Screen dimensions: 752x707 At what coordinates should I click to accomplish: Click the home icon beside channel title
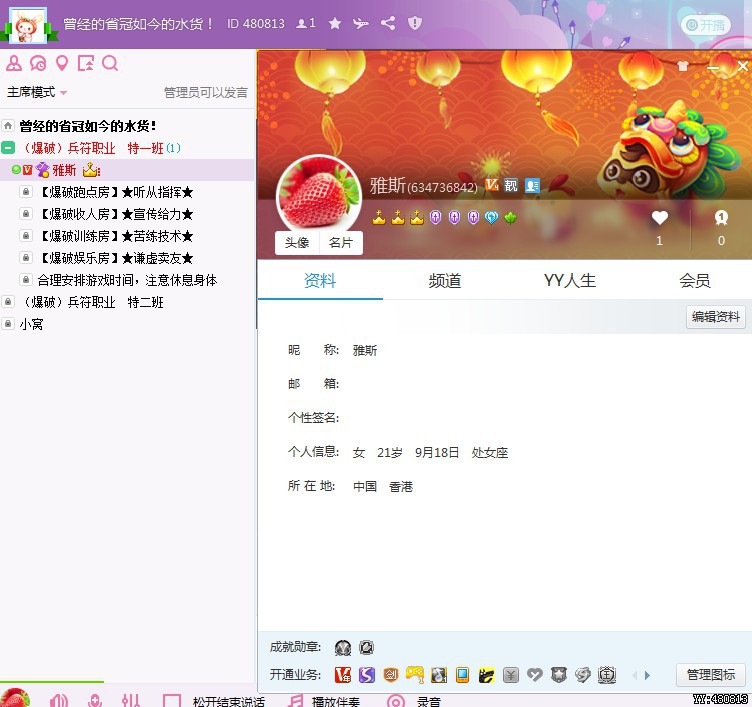click(8, 126)
